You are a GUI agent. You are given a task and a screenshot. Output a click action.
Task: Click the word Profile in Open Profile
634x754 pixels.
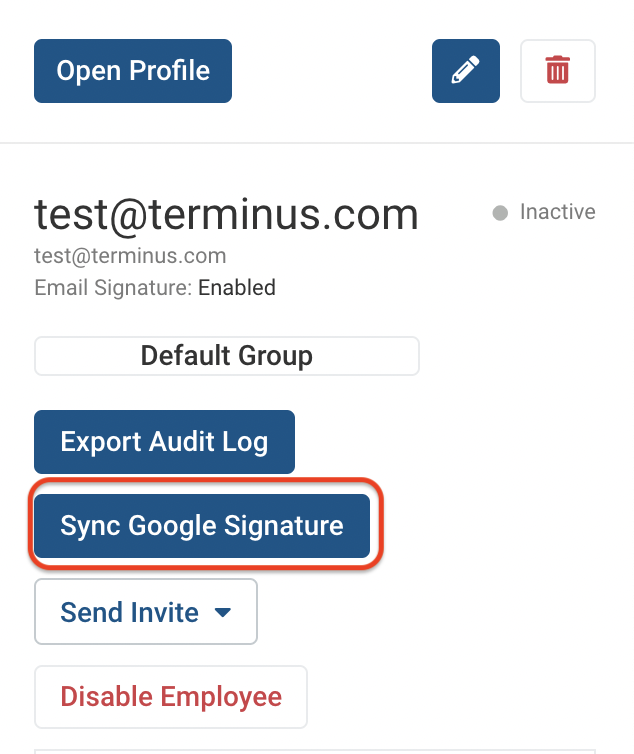click(170, 71)
